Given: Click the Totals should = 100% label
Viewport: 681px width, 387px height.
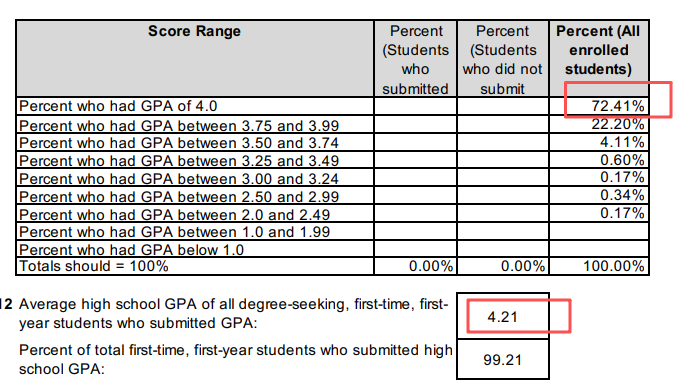Looking at the screenshot, I should click(94, 266).
